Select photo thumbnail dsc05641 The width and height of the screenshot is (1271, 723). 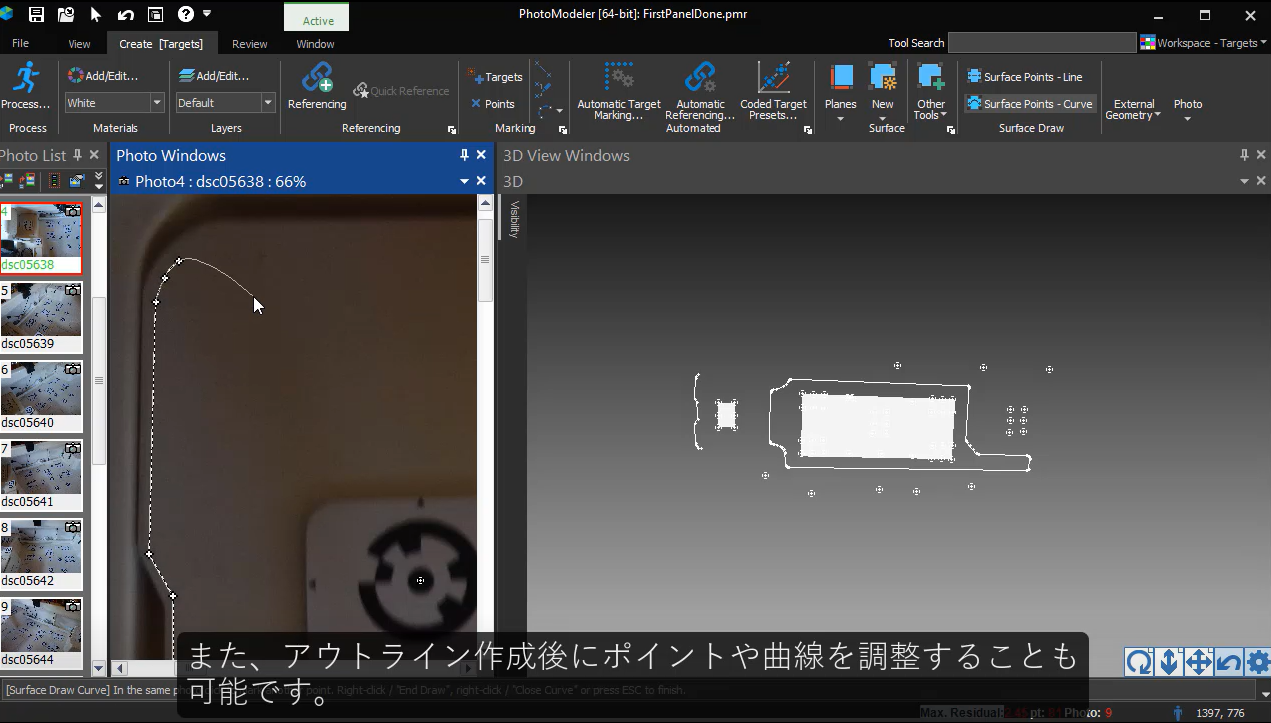[41, 475]
